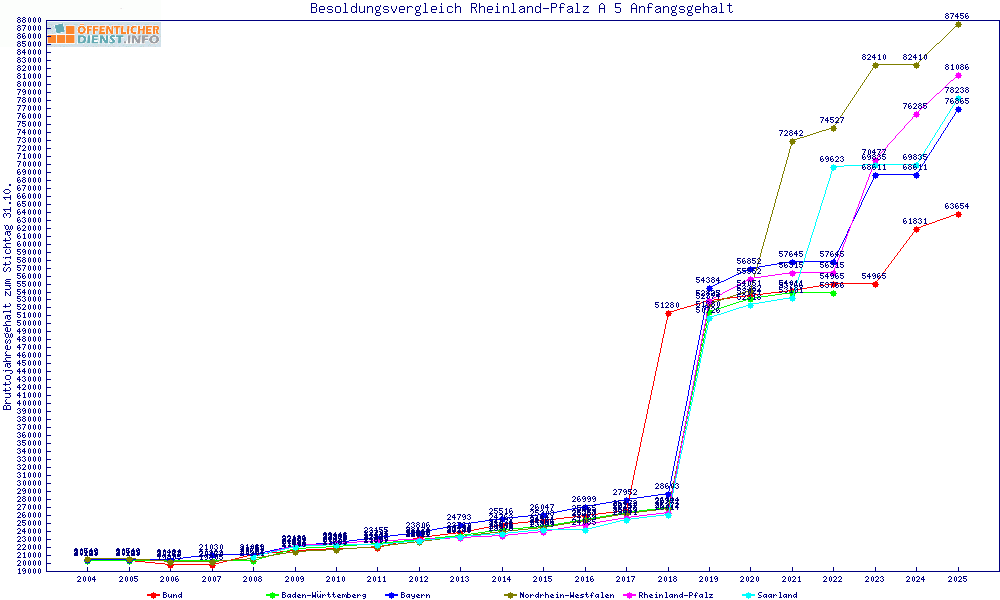1000x600 pixels.
Task: Click the magenta Rheinland-Pfalz legend marker
Action: [x=629, y=595]
